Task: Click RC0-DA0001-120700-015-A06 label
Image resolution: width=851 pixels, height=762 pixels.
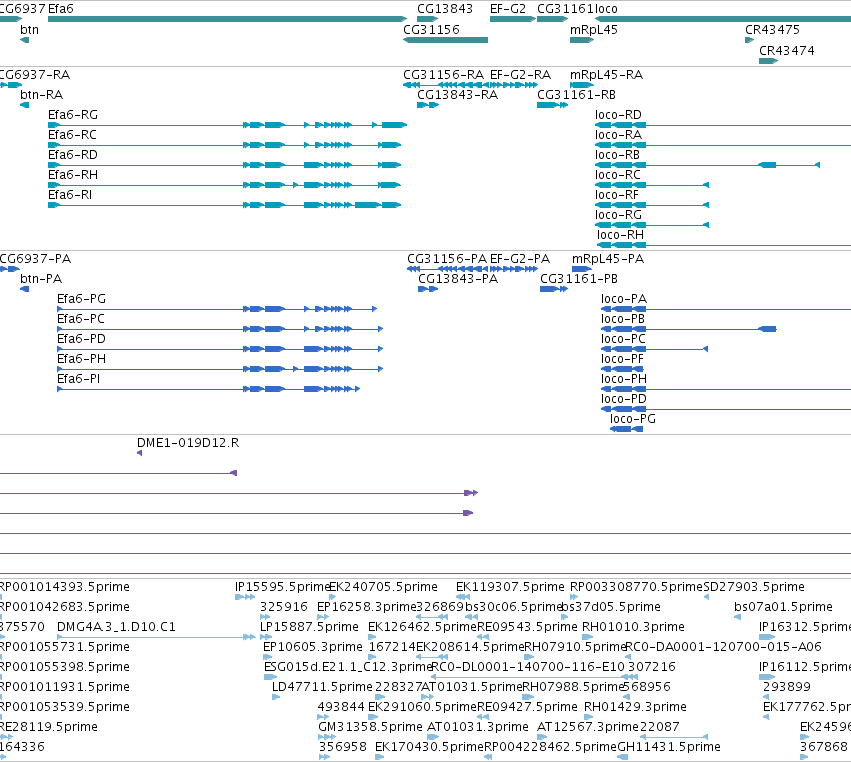Action: [723, 647]
